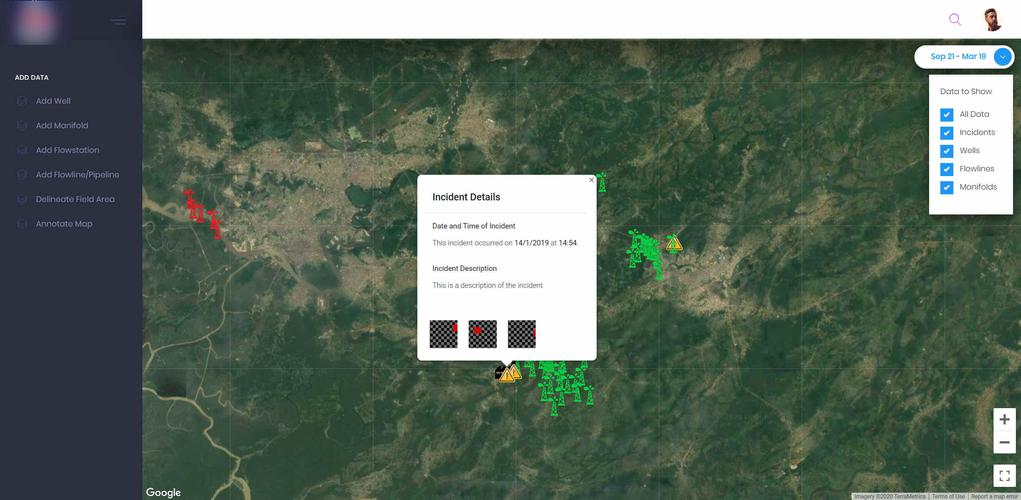
Task: Zoom out the map with minus
Action: (x=1004, y=443)
